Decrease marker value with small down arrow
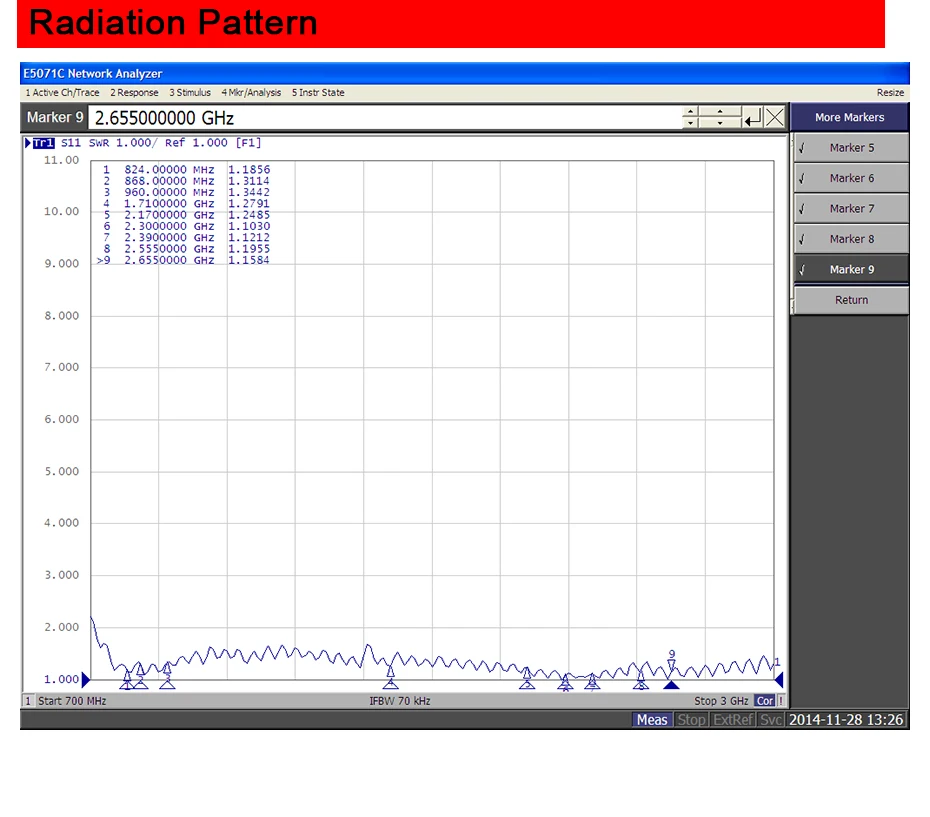Viewport: 930px width, 817px height. coord(690,123)
